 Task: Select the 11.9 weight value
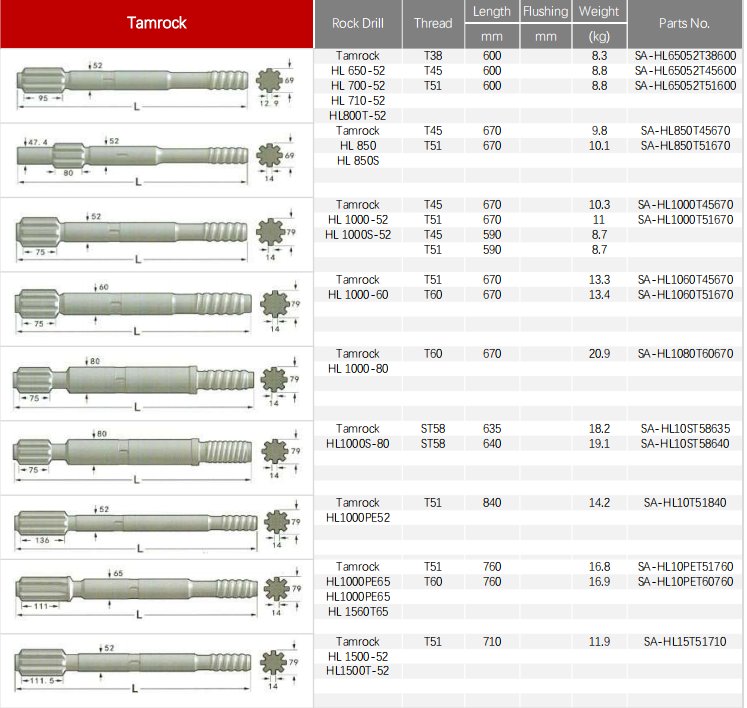(599, 642)
